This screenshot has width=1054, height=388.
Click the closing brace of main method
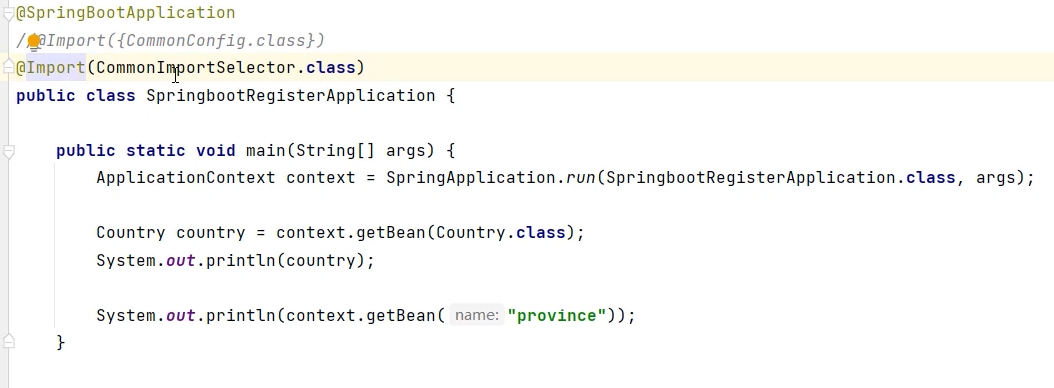(x=60, y=342)
